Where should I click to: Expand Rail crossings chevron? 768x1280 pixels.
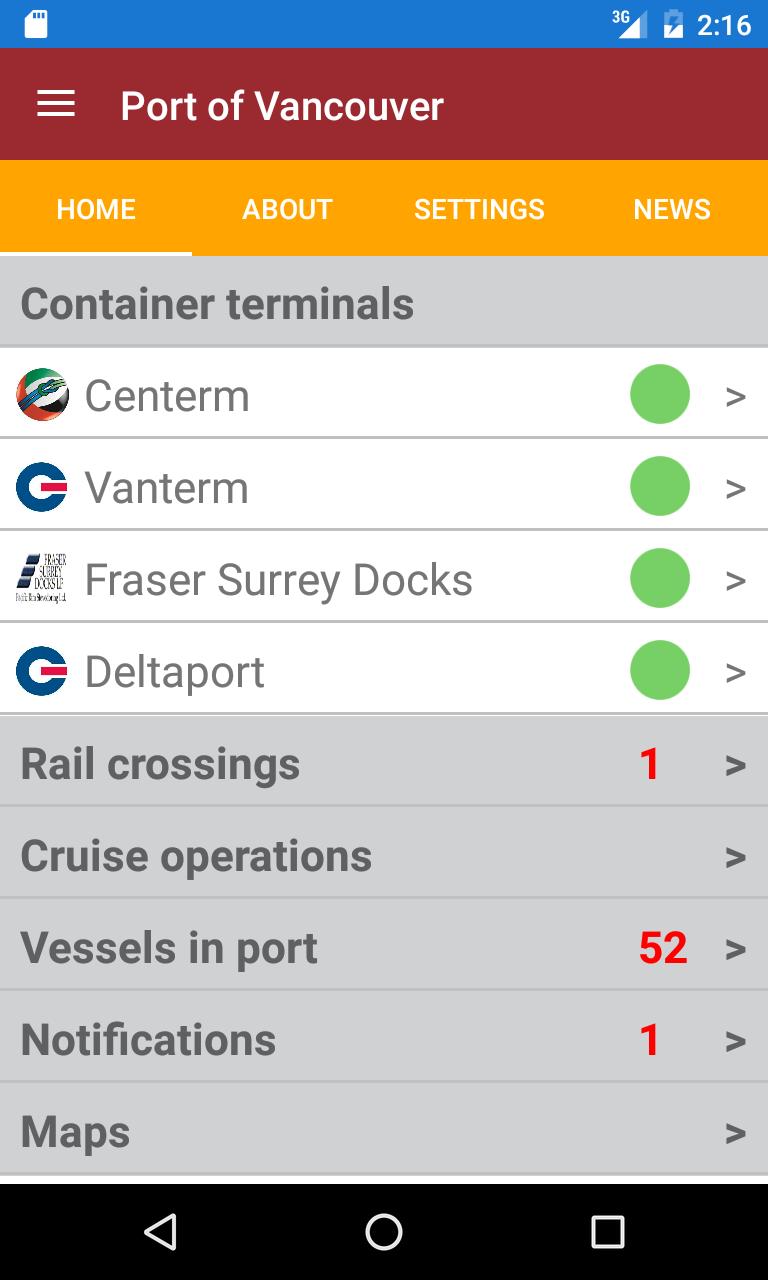pos(736,765)
